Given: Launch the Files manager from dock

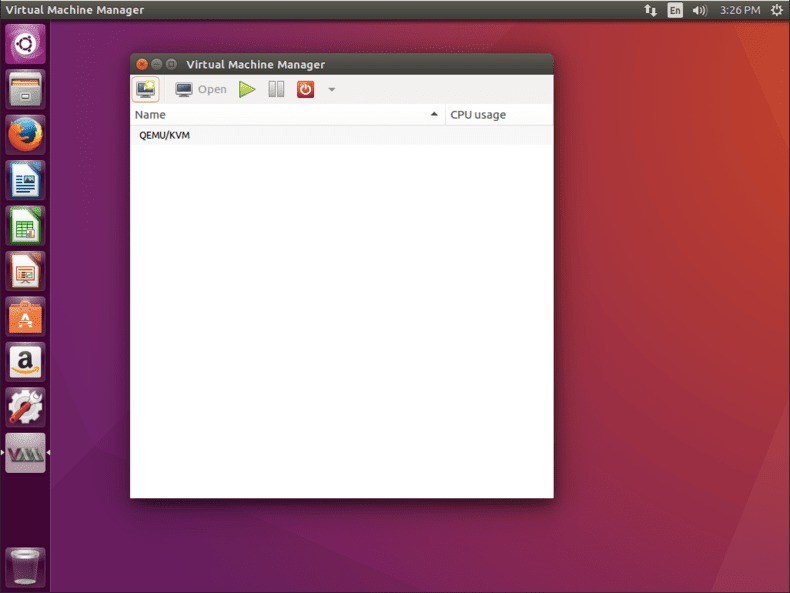Looking at the screenshot, I should (x=25, y=89).
